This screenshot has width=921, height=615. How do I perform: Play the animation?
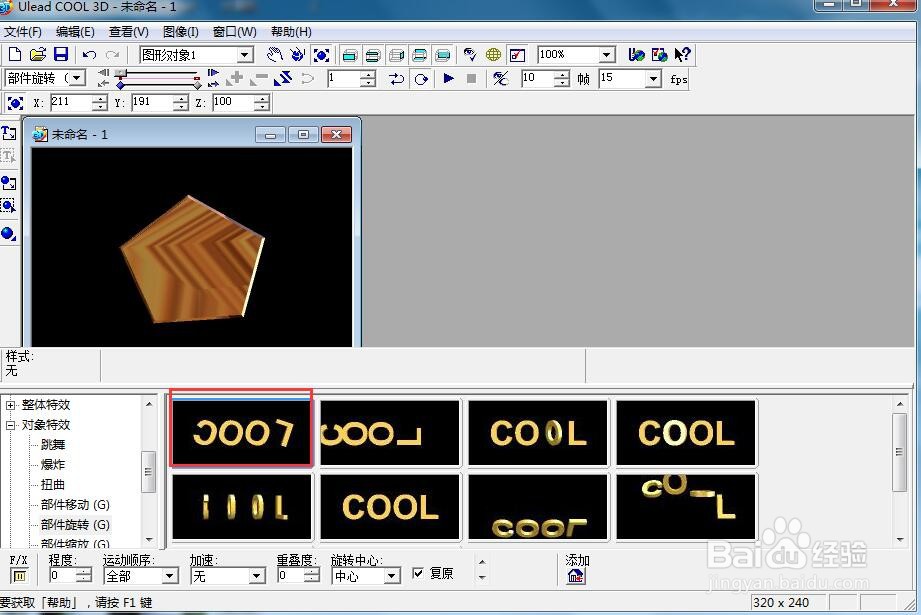(449, 78)
